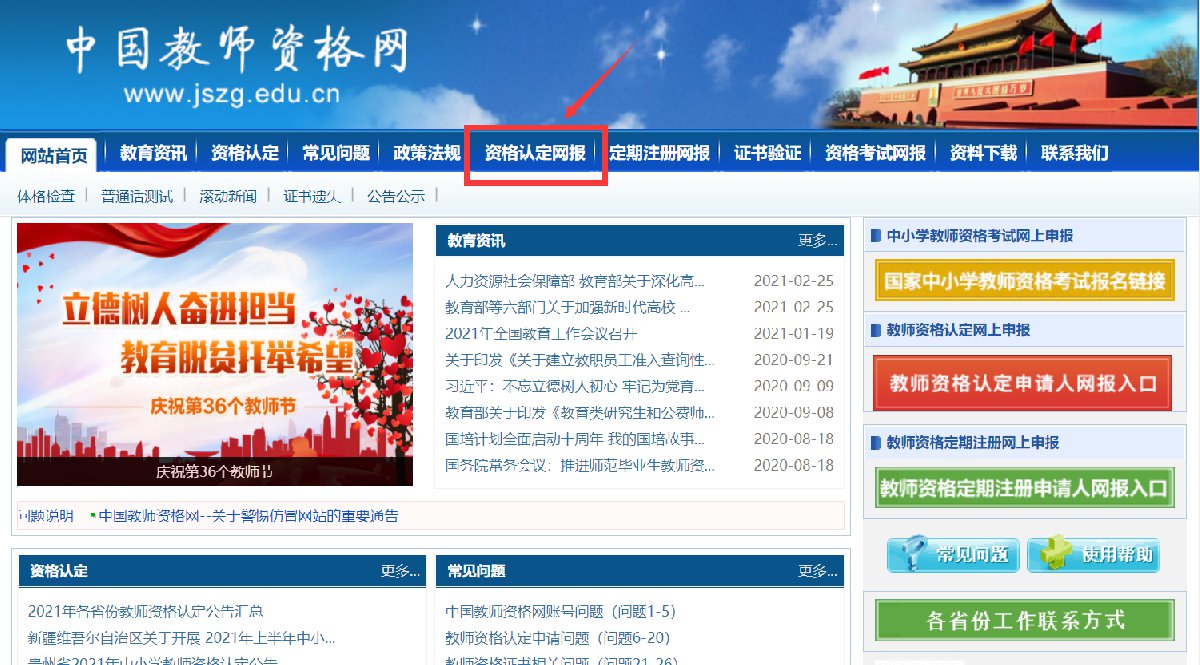
Task: Open 证书验证 navigation item
Action: 767,153
